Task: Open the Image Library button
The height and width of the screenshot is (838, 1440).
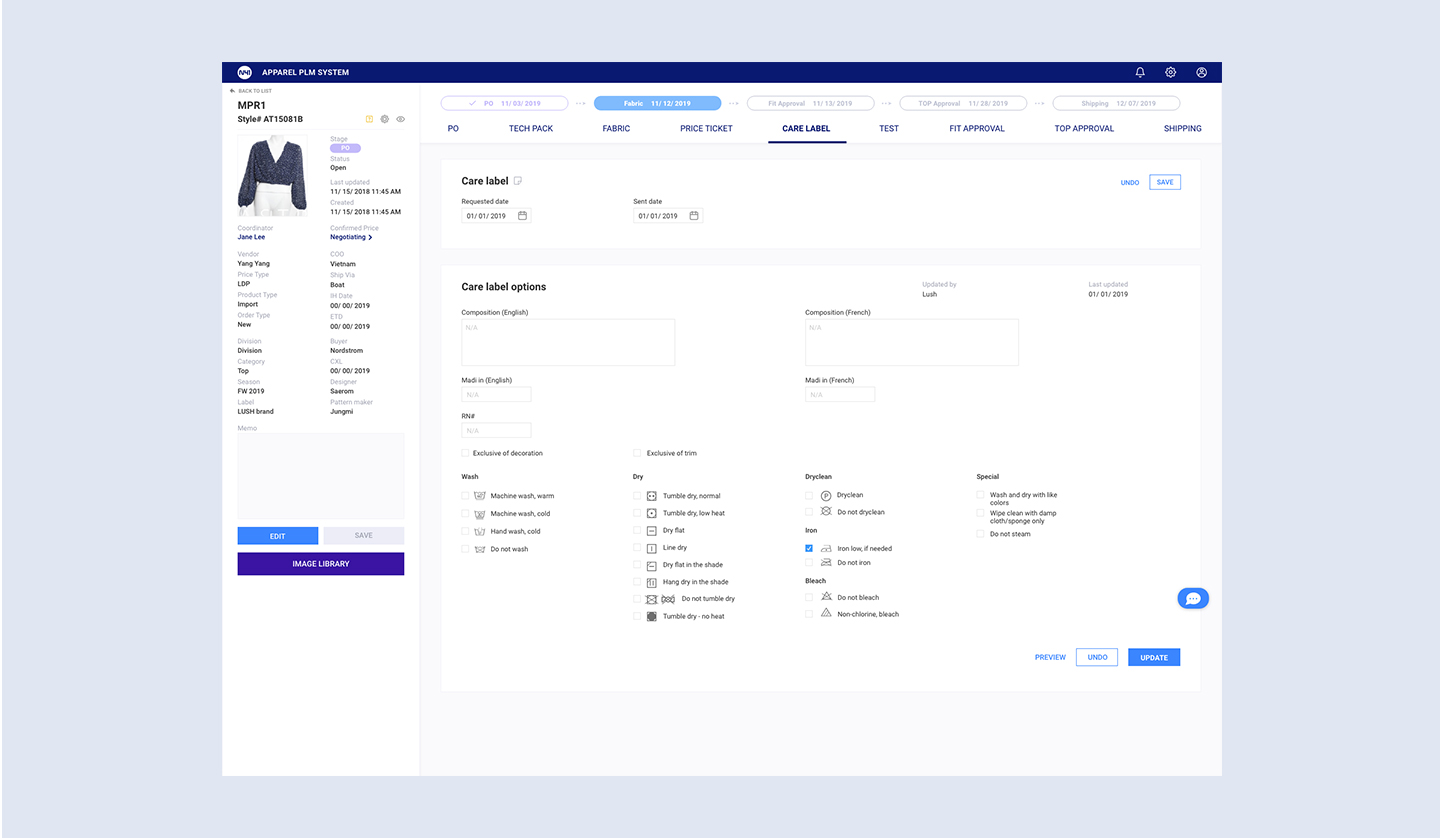Action: pos(321,564)
